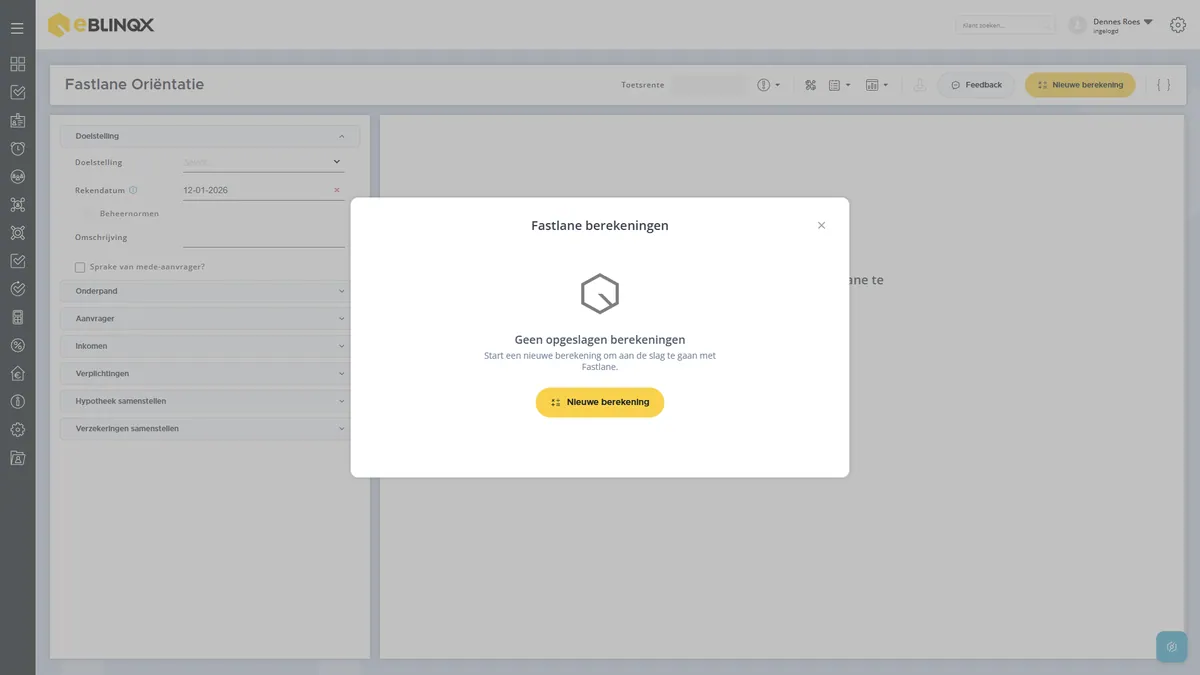Open the ID card icon in sidebar
Image resolution: width=1200 pixels, height=675 pixels.
pyautogui.click(x=17, y=120)
